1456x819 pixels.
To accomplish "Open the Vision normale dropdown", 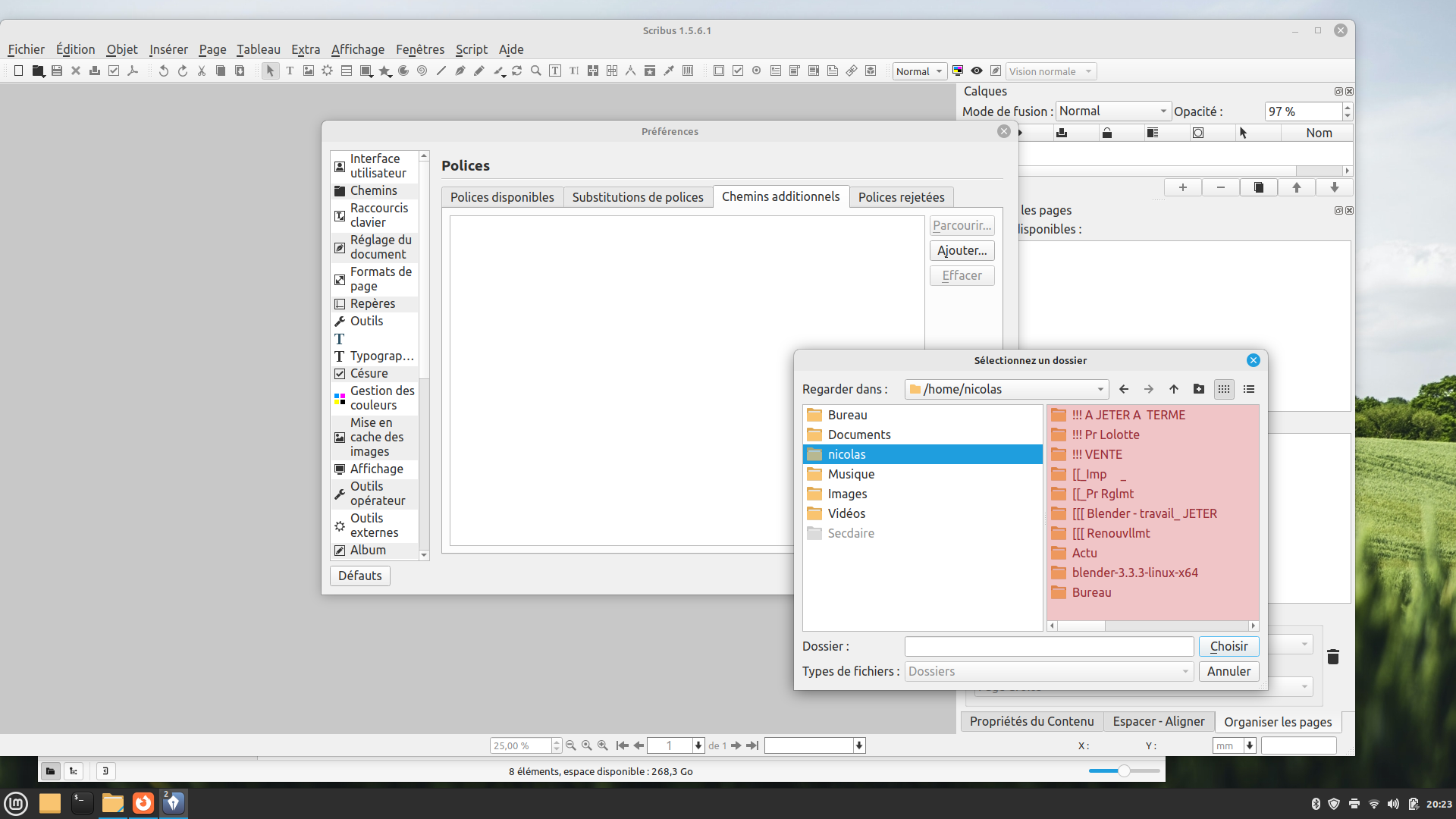I will [x=1051, y=71].
